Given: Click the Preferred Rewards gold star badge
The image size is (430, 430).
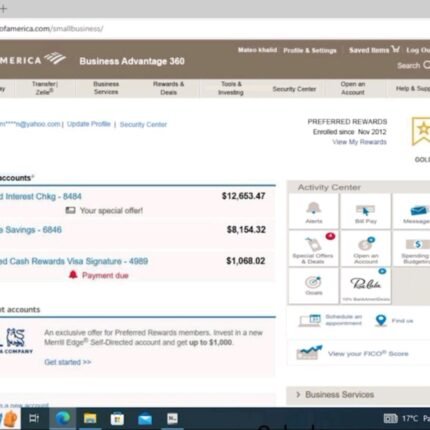Looking at the screenshot, I should tap(421, 131).
